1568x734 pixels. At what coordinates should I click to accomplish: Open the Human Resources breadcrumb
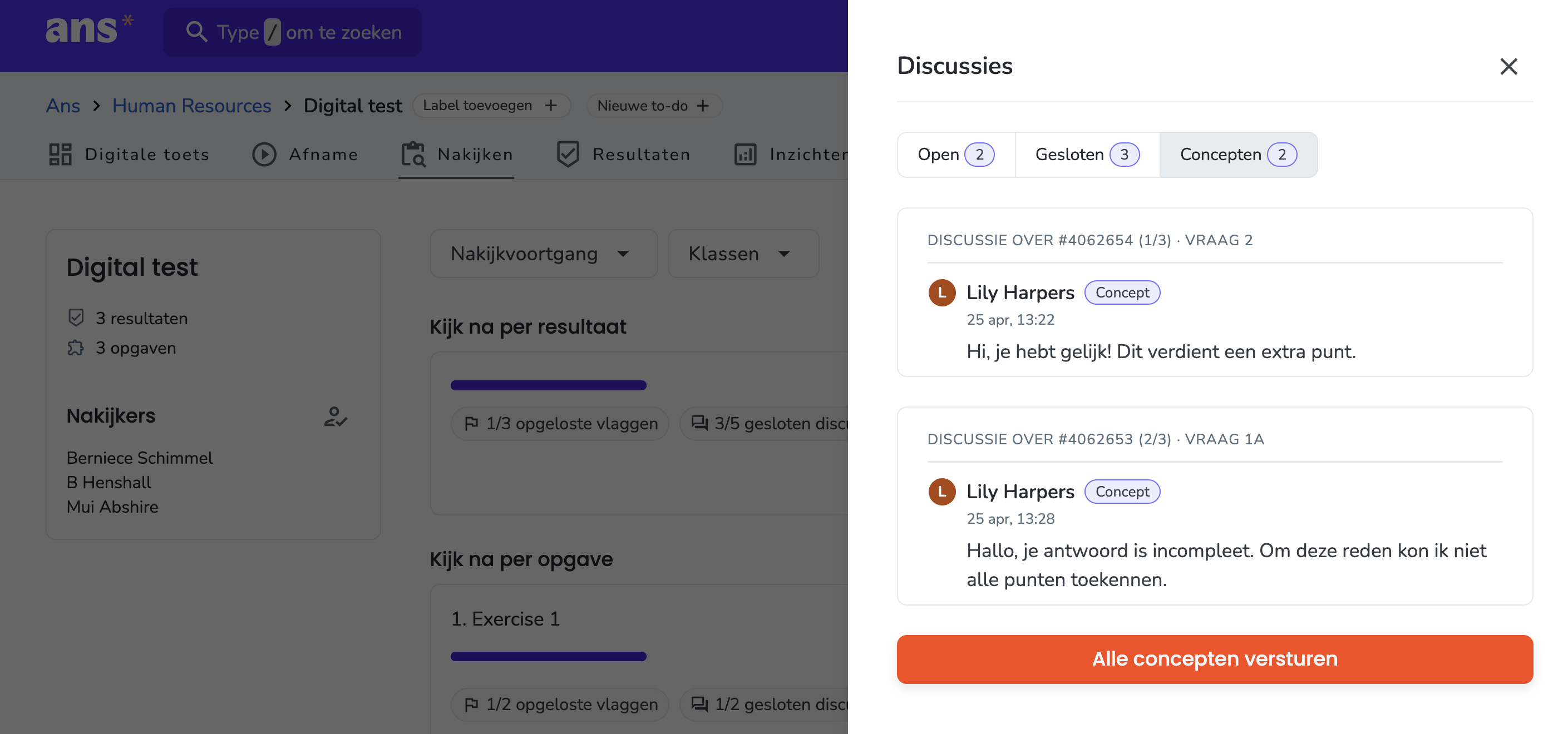click(x=191, y=105)
